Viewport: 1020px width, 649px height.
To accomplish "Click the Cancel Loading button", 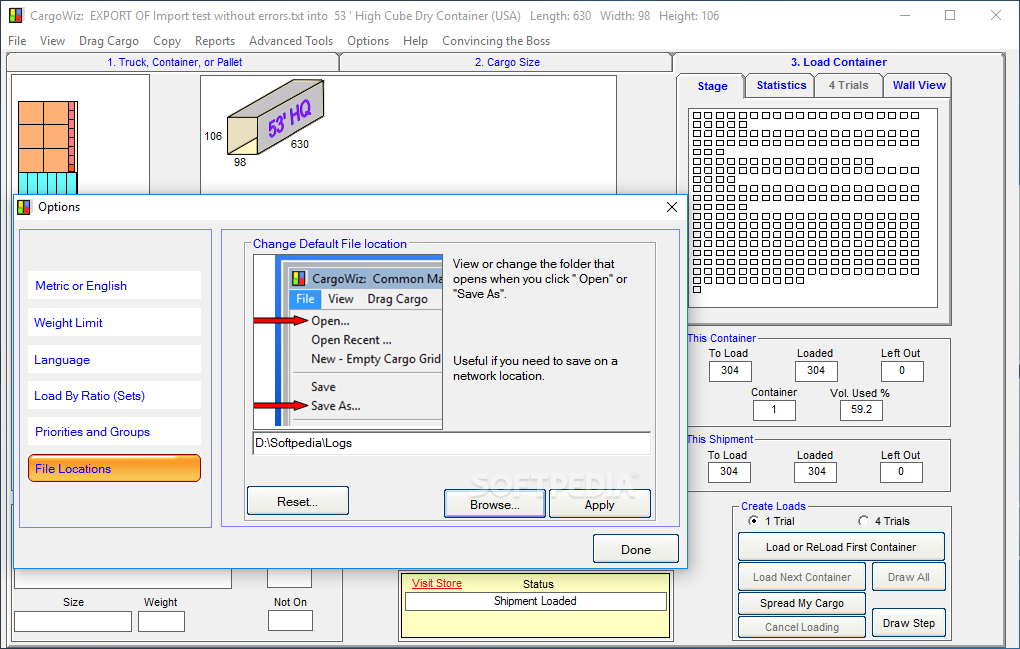I will pos(801,627).
